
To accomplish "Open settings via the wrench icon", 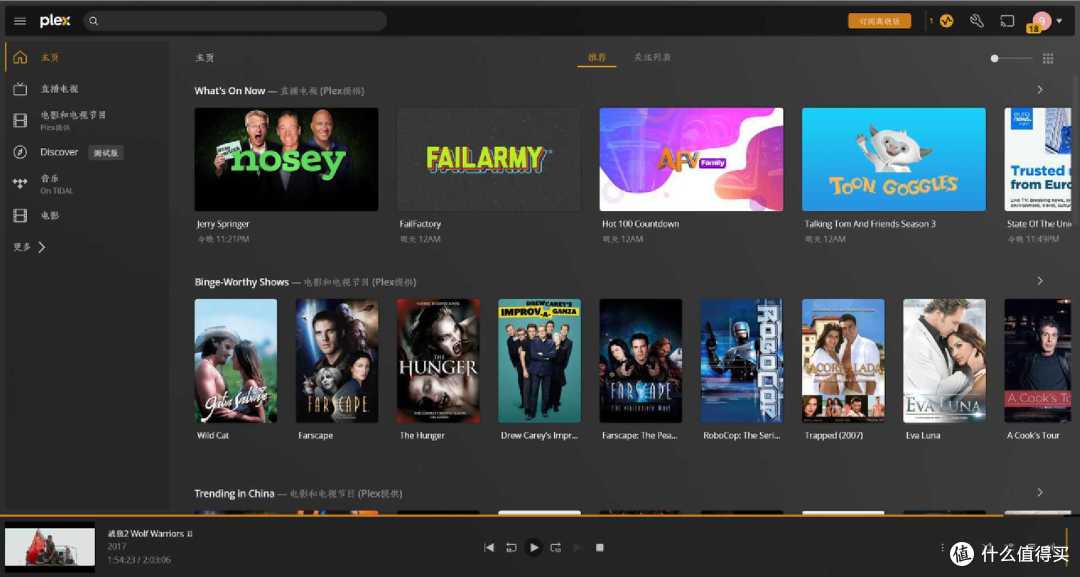I will pos(977,21).
